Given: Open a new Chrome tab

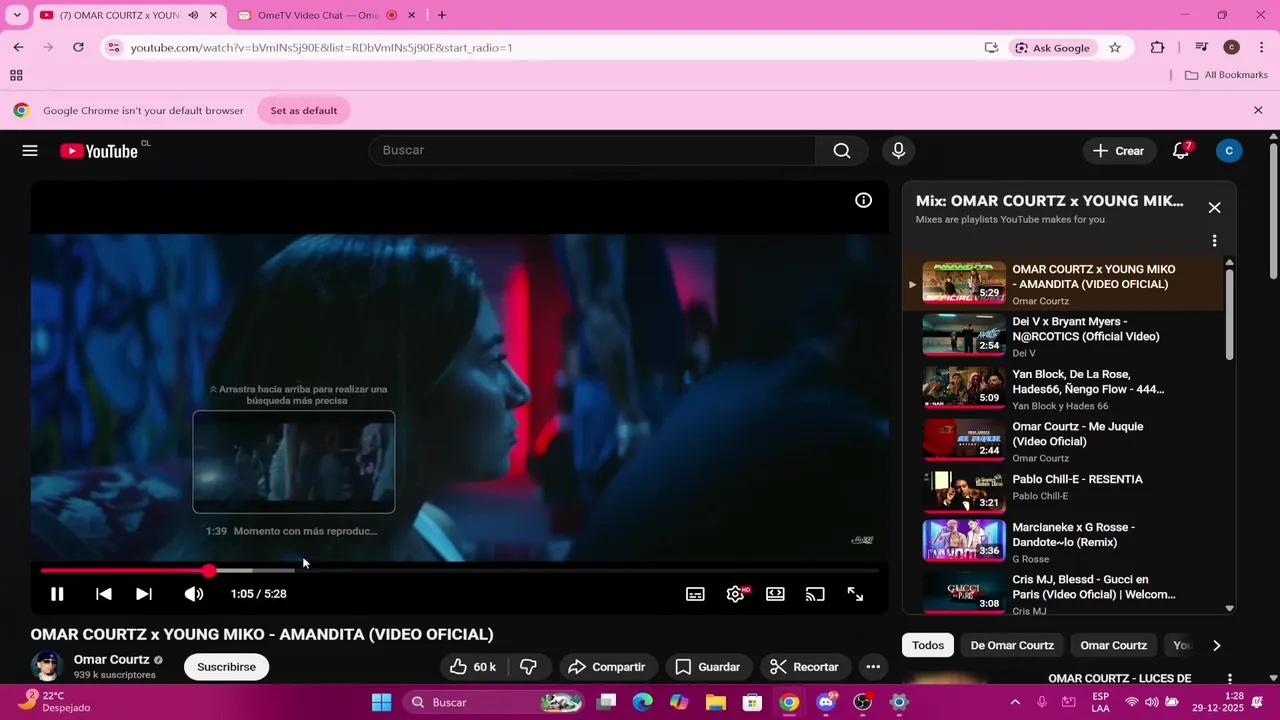Looking at the screenshot, I should [441, 15].
